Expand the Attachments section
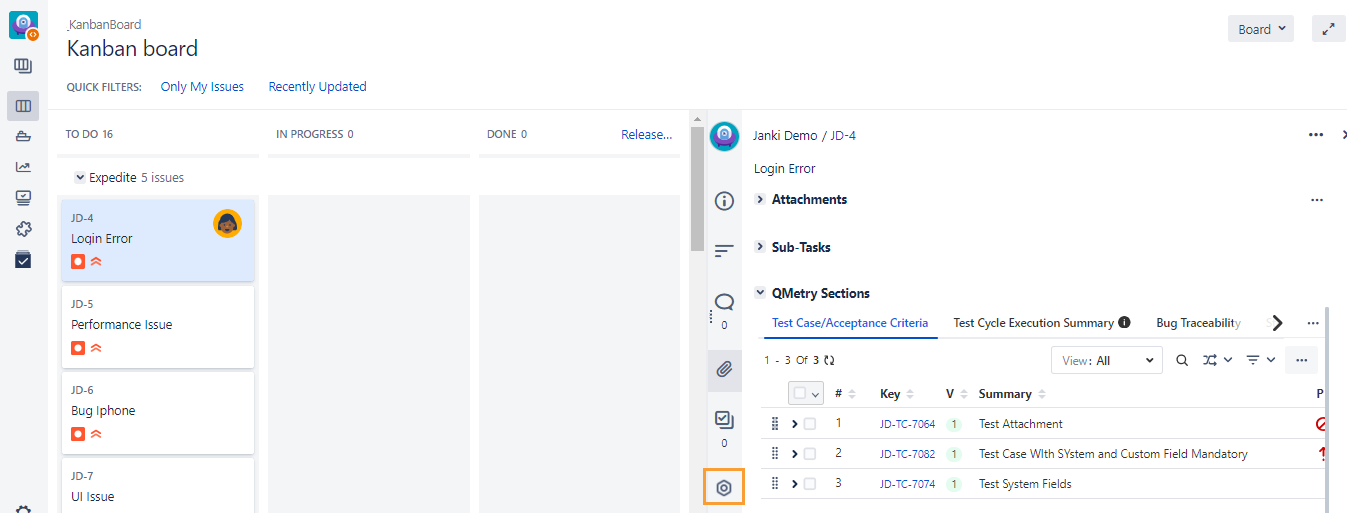The height and width of the screenshot is (513, 1347). point(760,200)
